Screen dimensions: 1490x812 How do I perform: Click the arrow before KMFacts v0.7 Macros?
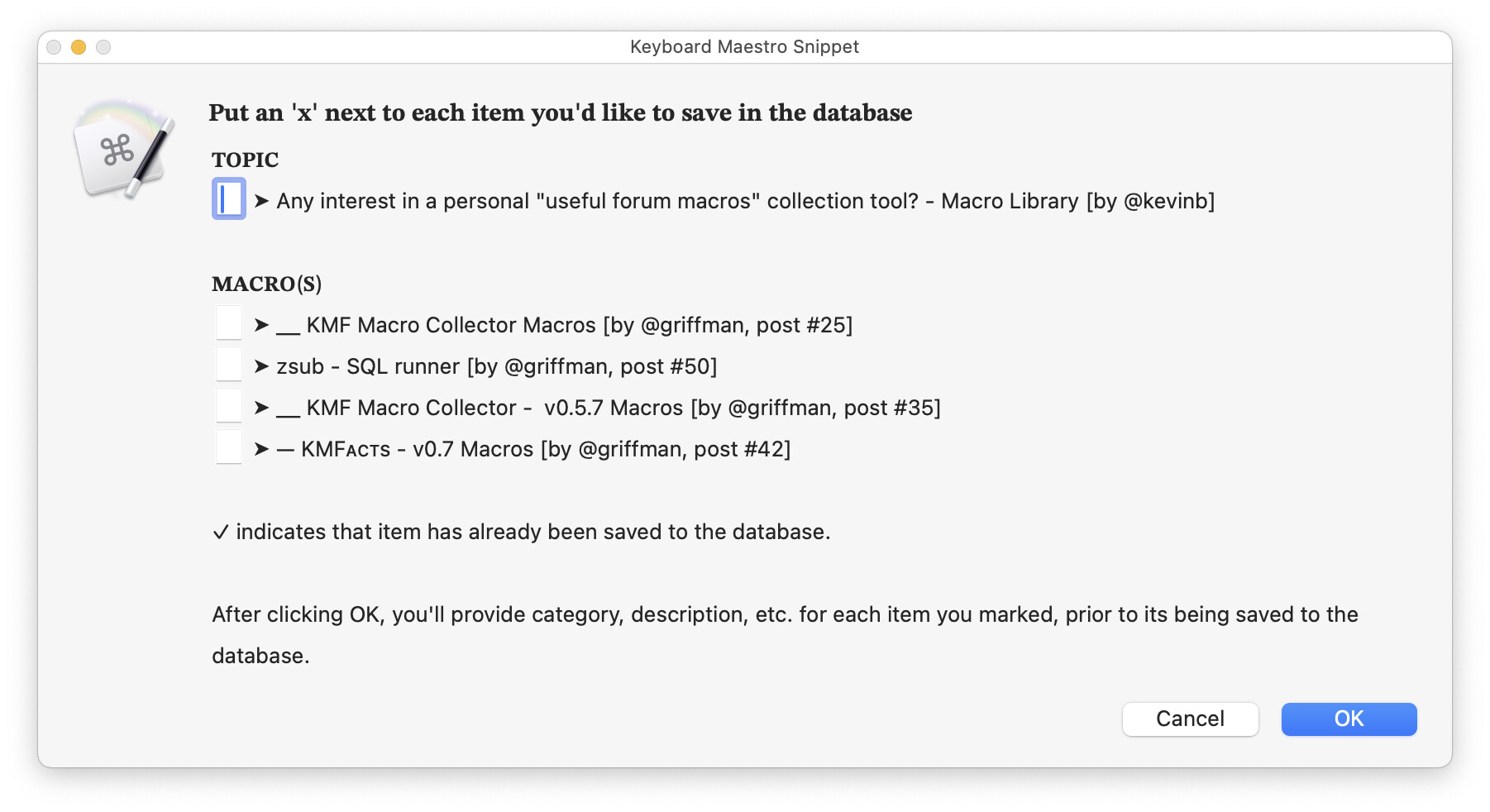pos(261,449)
